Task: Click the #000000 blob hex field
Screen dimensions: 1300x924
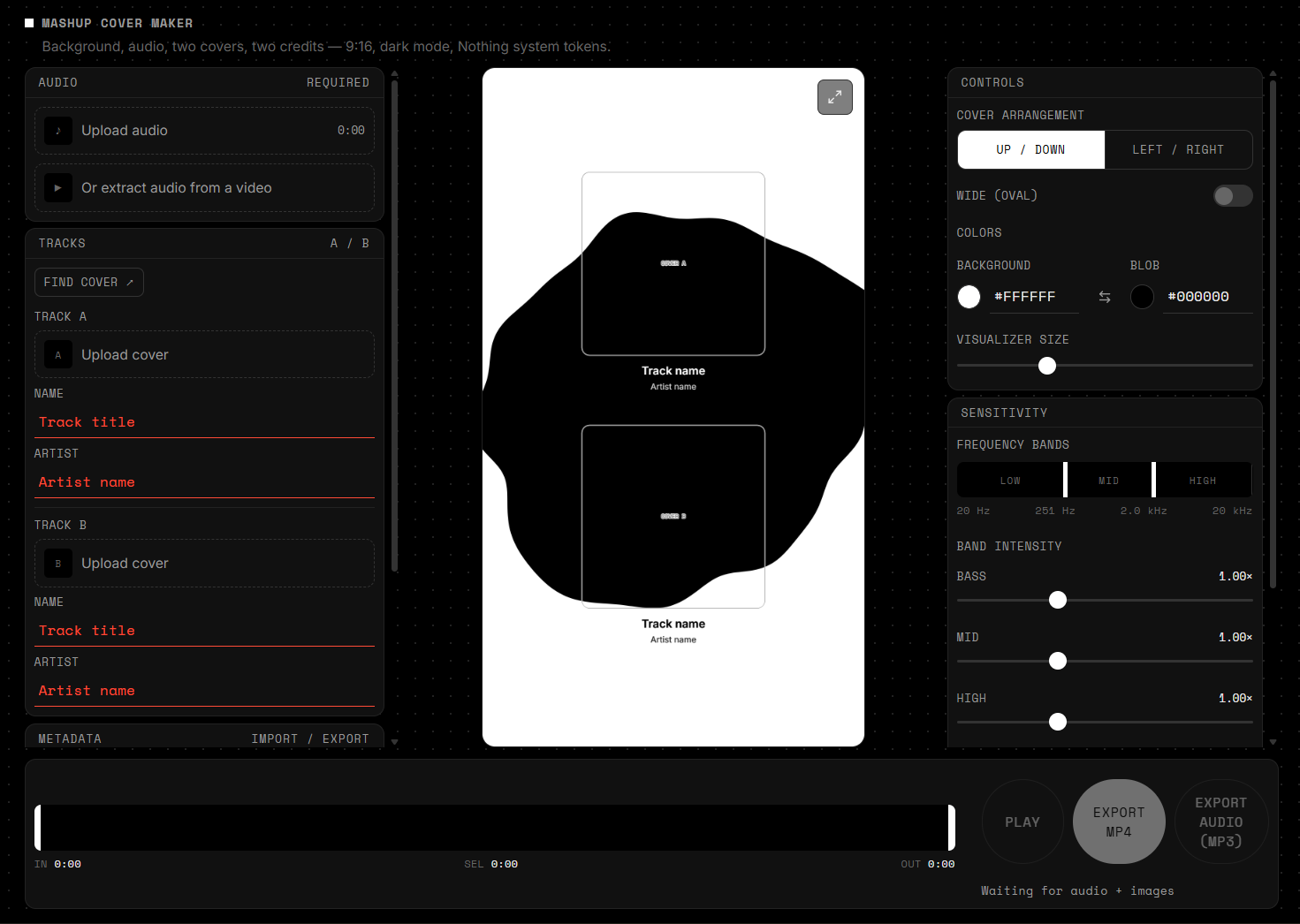Action: point(1207,297)
